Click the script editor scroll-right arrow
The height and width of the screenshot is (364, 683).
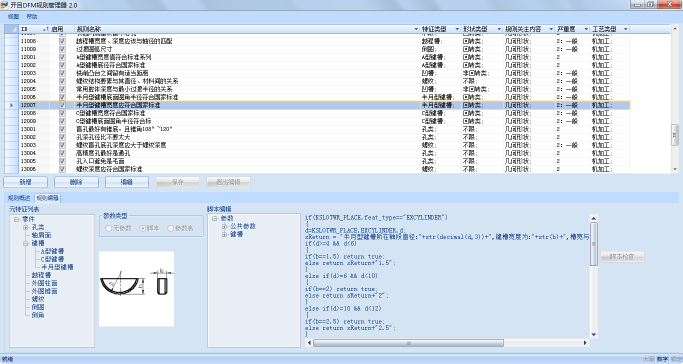tap(585, 343)
